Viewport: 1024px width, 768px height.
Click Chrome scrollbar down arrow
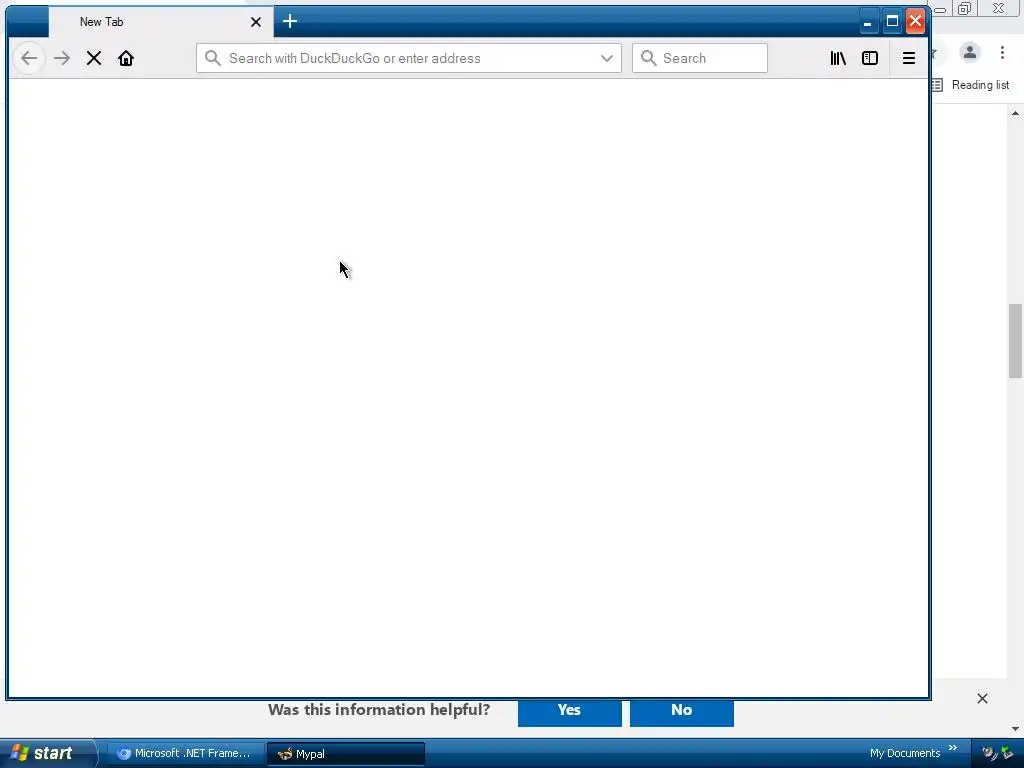tap(1015, 729)
